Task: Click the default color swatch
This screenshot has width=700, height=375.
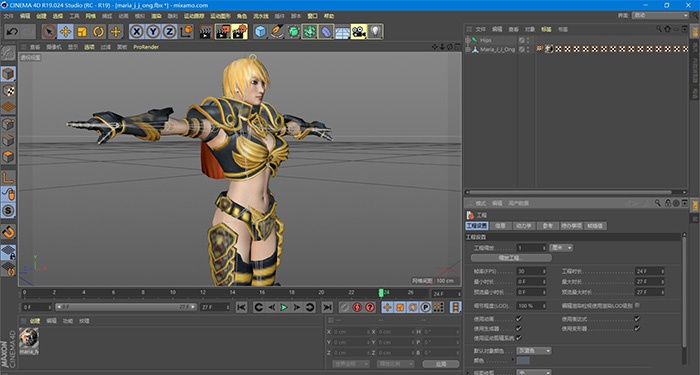Action: point(523,361)
